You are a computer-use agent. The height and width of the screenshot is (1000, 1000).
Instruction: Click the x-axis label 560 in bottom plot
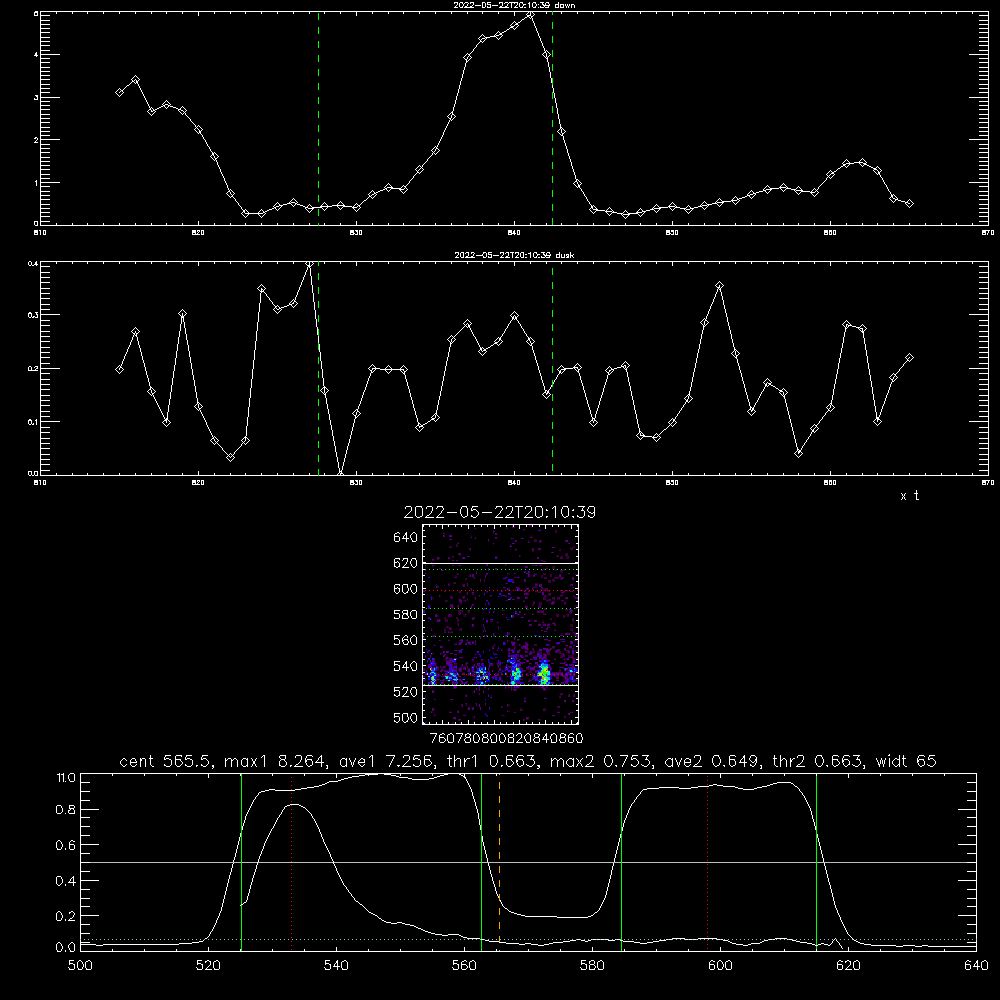tap(464, 966)
